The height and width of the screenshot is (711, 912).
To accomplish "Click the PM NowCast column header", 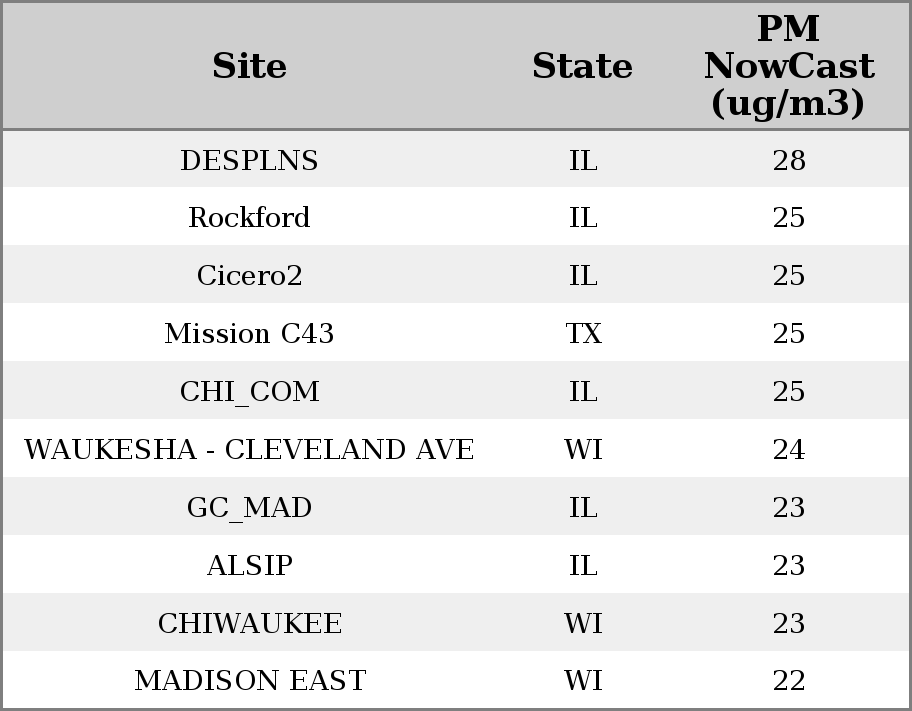I will coord(788,67).
